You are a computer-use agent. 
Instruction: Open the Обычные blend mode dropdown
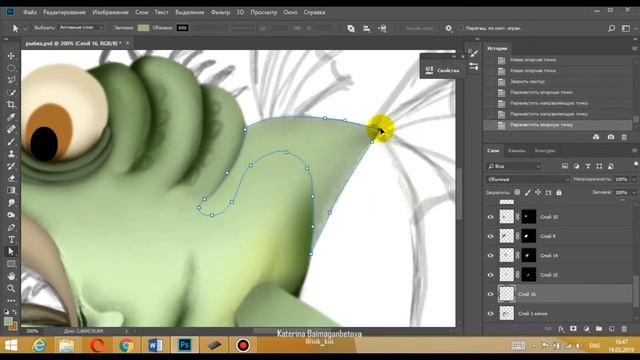pyautogui.click(x=528, y=179)
